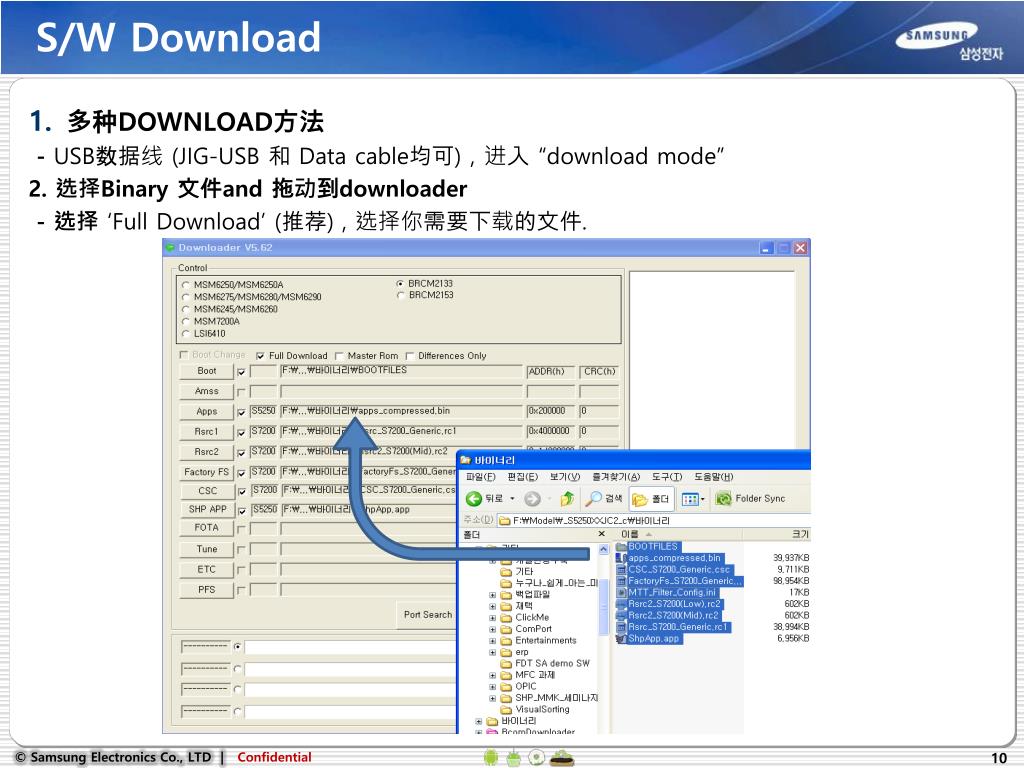The height and width of the screenshot is (768, 1024).
Task: Click the SHP APP button
Action: coord(206,509)
